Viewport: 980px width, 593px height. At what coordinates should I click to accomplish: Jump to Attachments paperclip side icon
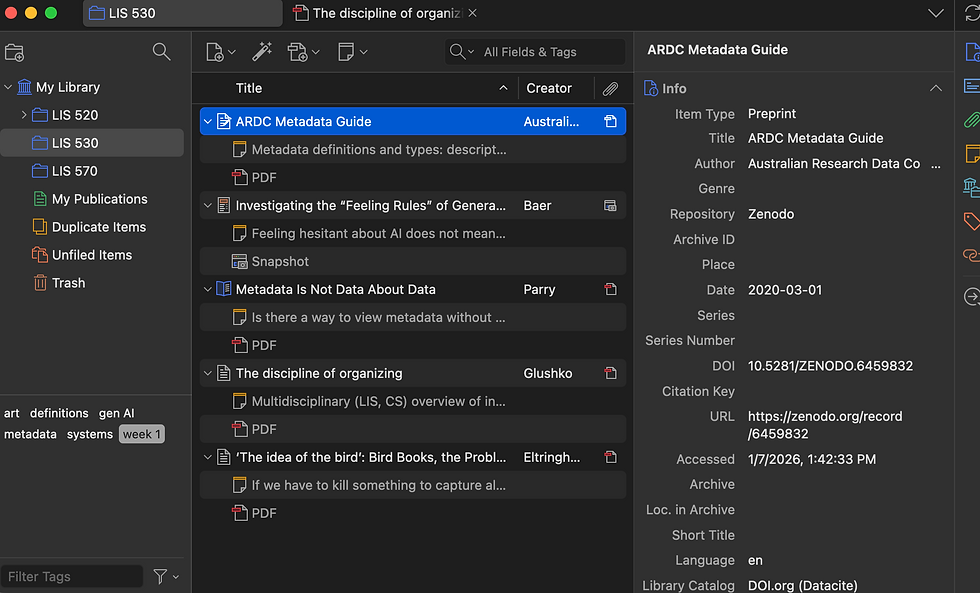click(x=972, y=119)
